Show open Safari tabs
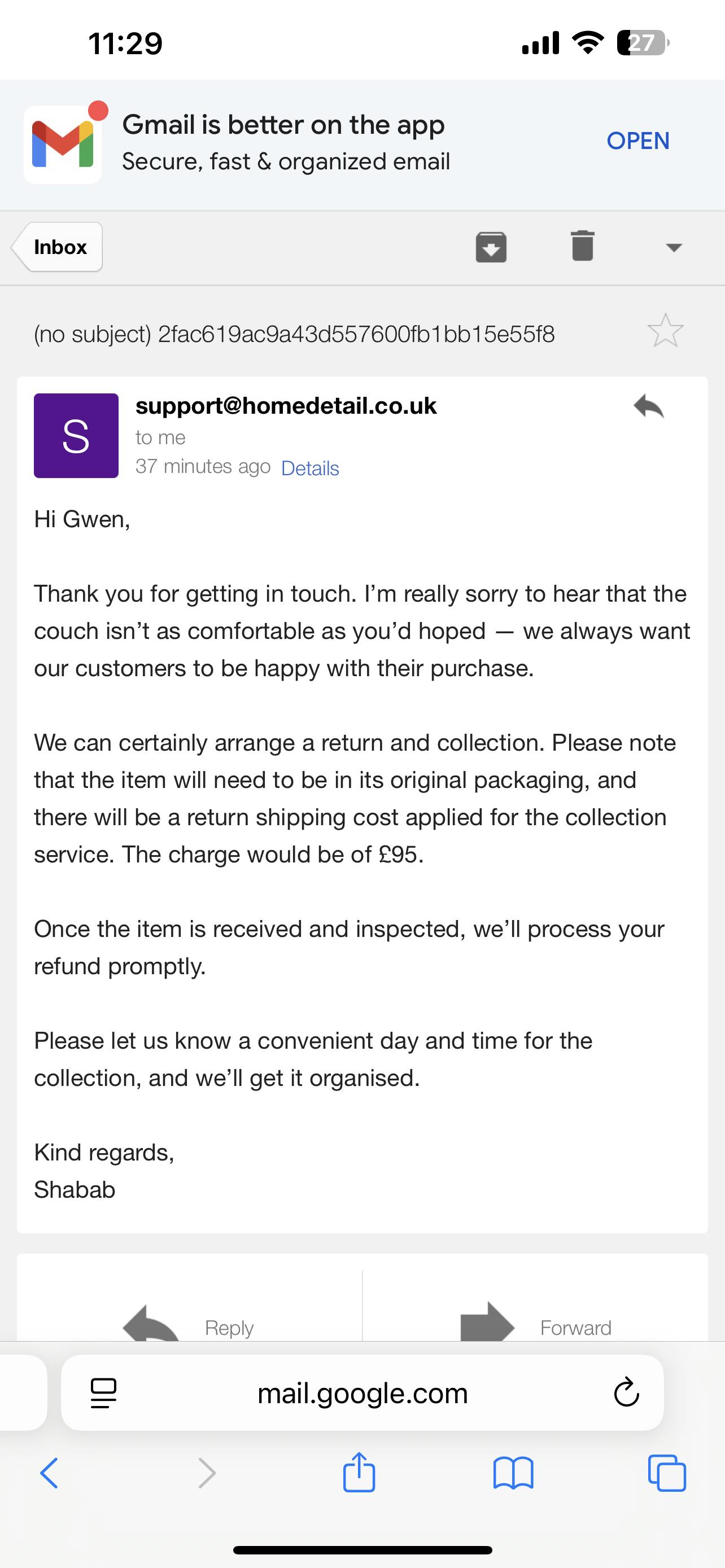725x1568 pixels. [x=667, y=1473]
